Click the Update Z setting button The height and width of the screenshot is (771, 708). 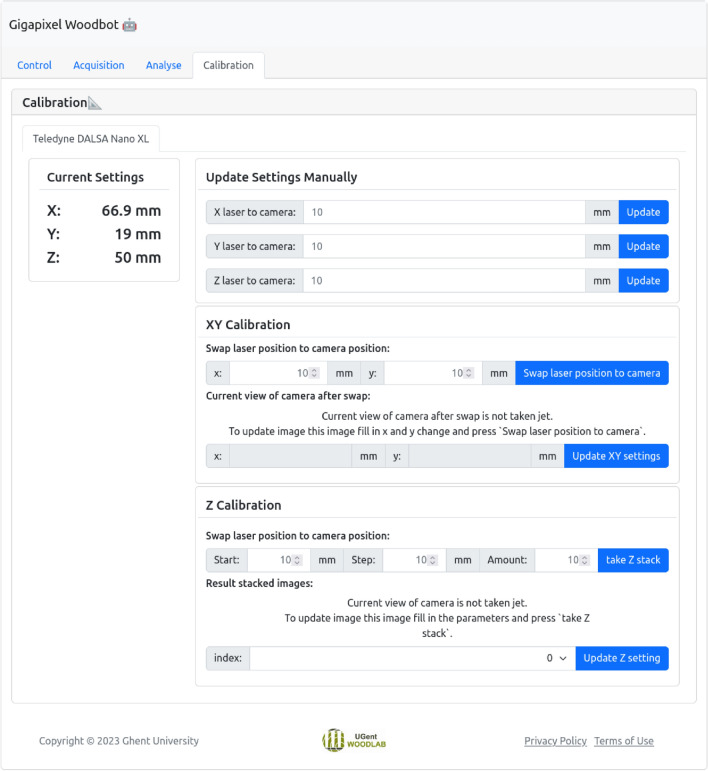pos(622,658)
